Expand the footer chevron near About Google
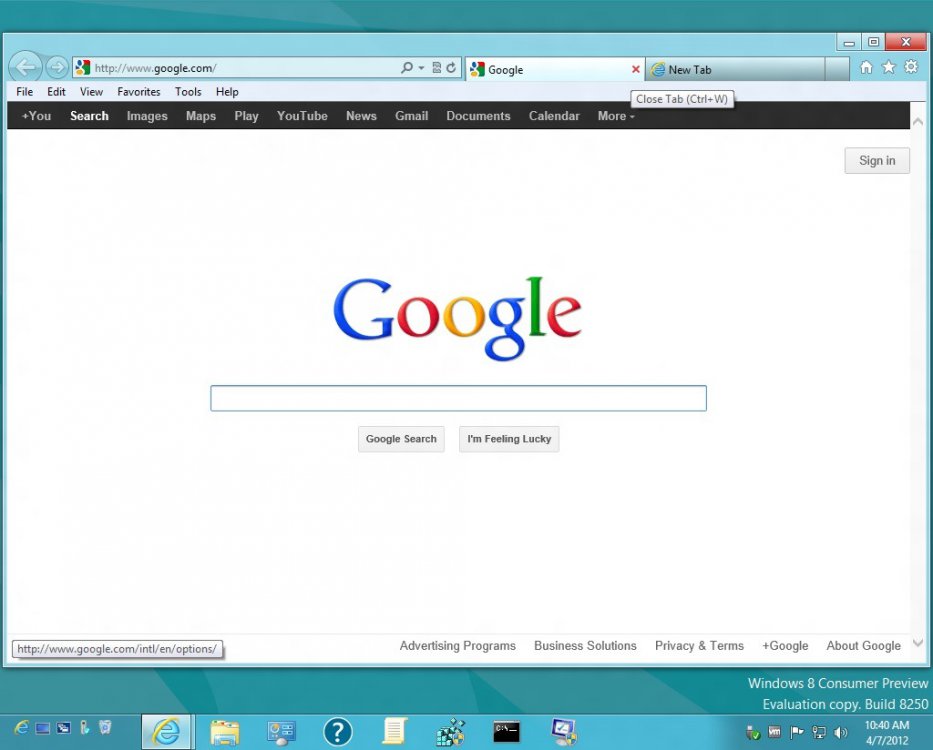Image resolution: width=933 pixels, height=750 pixels. pyautogui.click(x=917, y=644)
